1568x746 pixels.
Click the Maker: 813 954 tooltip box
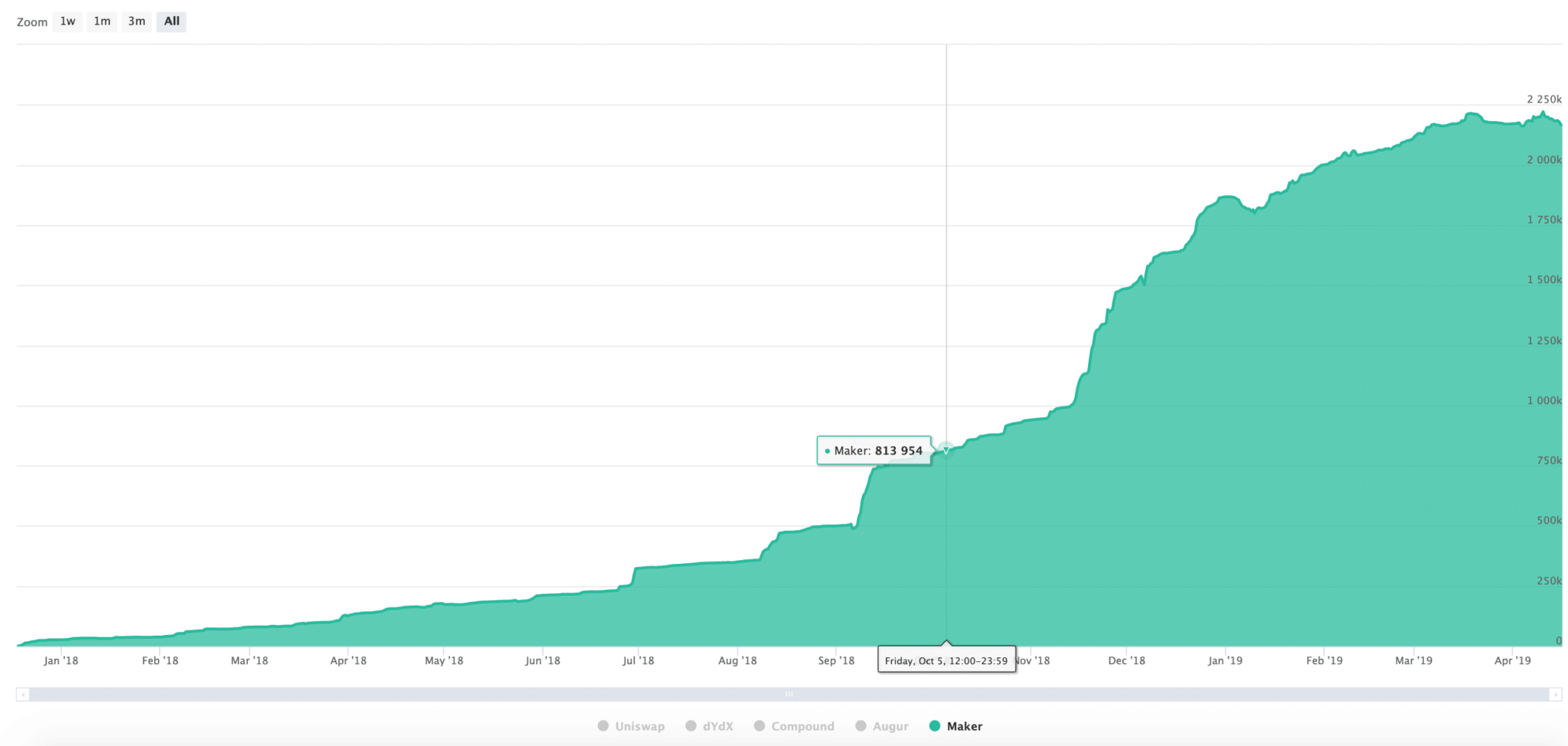(x=875, y=451)
